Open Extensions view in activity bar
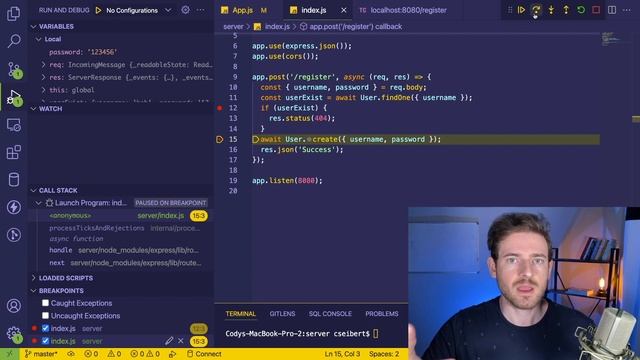The image size is (640, 360). click(x=13, y=152)
